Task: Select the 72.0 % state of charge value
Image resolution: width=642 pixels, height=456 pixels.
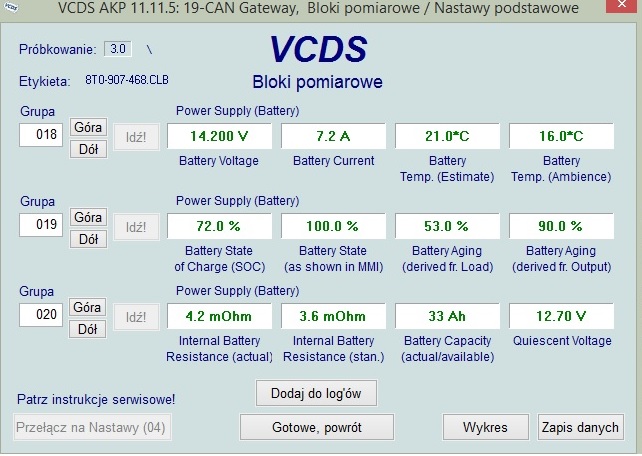Action: coord(219,226)
